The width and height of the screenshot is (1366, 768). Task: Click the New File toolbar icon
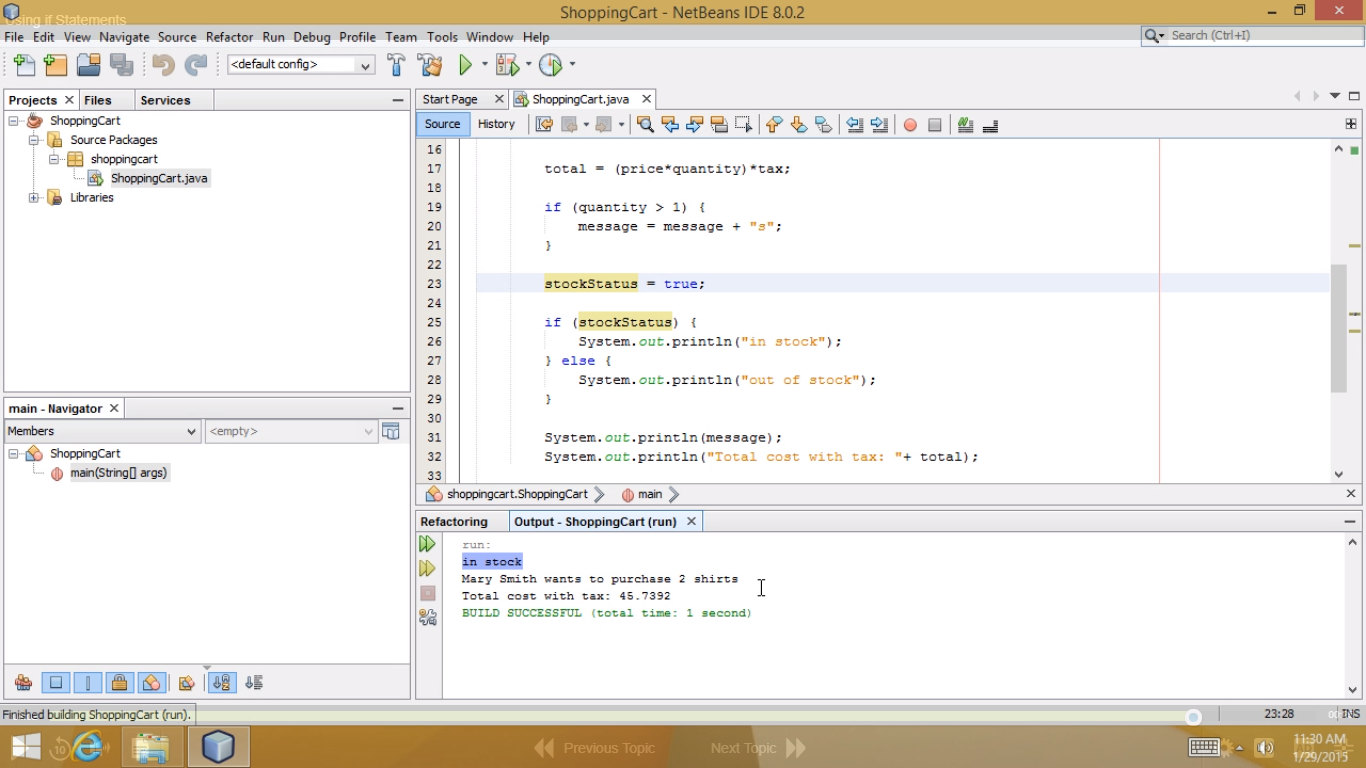[x=24, y=65]
